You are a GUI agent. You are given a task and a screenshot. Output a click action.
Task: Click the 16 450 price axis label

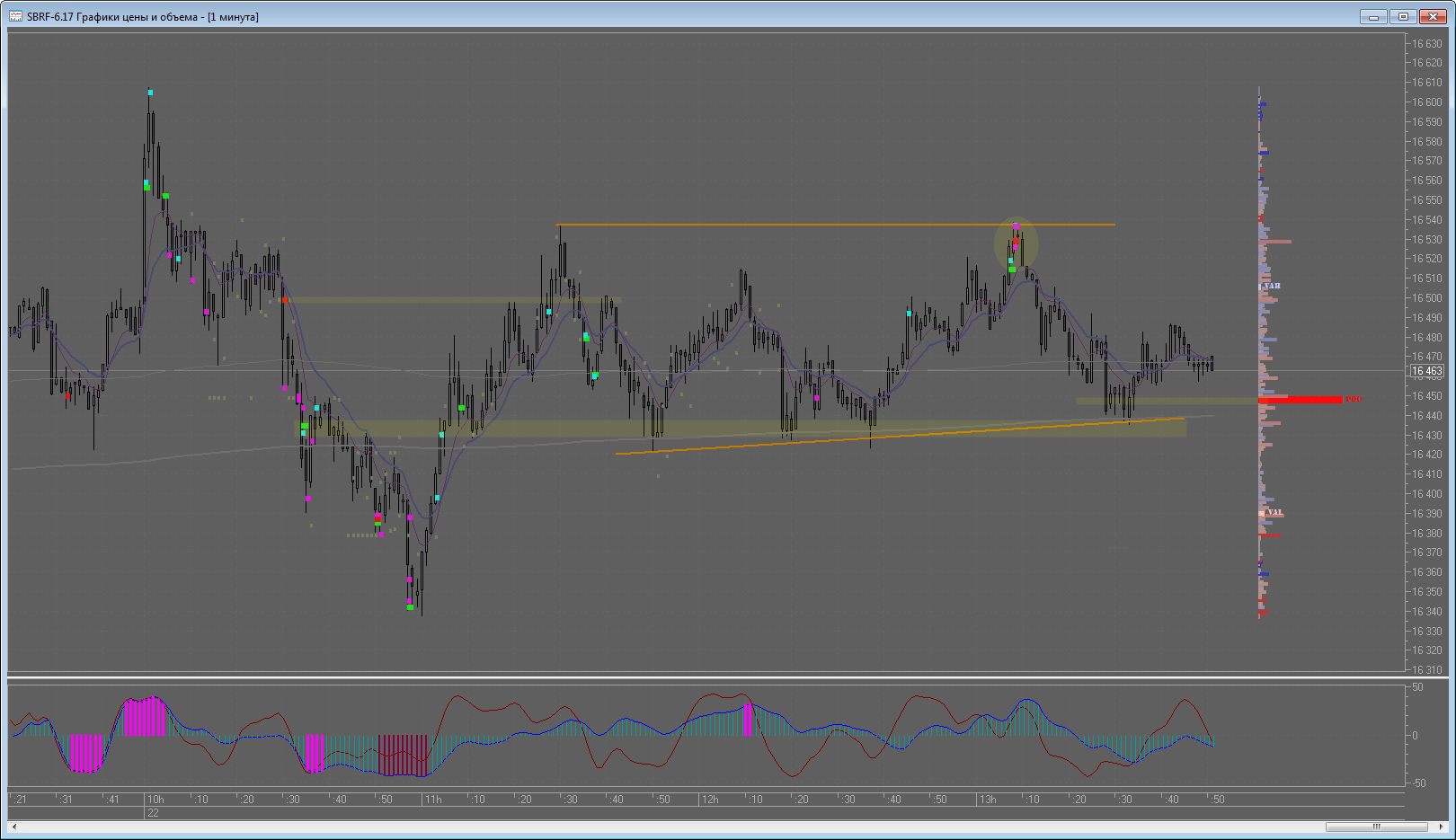click(x=1426, y=396)
